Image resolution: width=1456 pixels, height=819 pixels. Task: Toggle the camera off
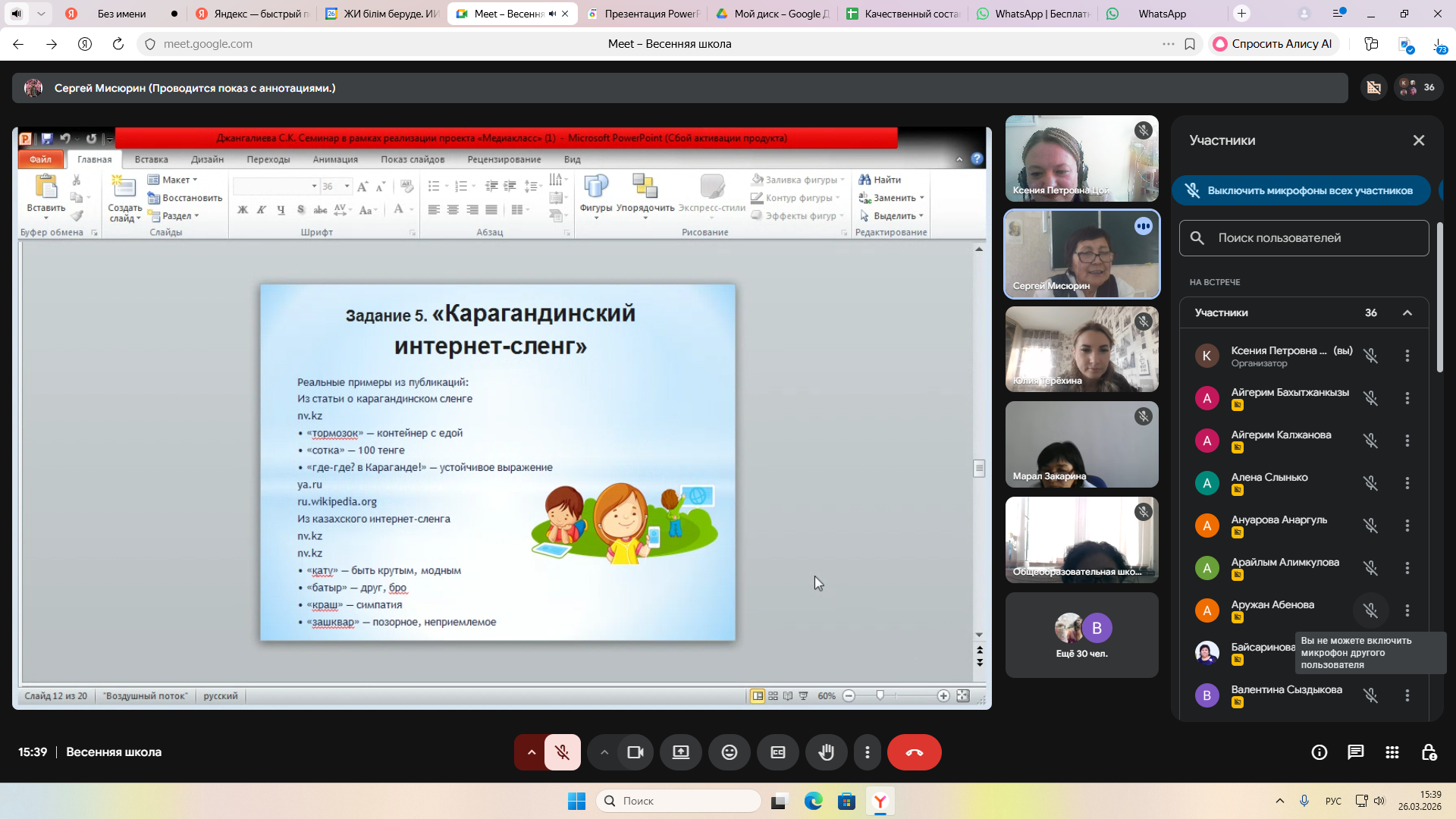(635, 752)
